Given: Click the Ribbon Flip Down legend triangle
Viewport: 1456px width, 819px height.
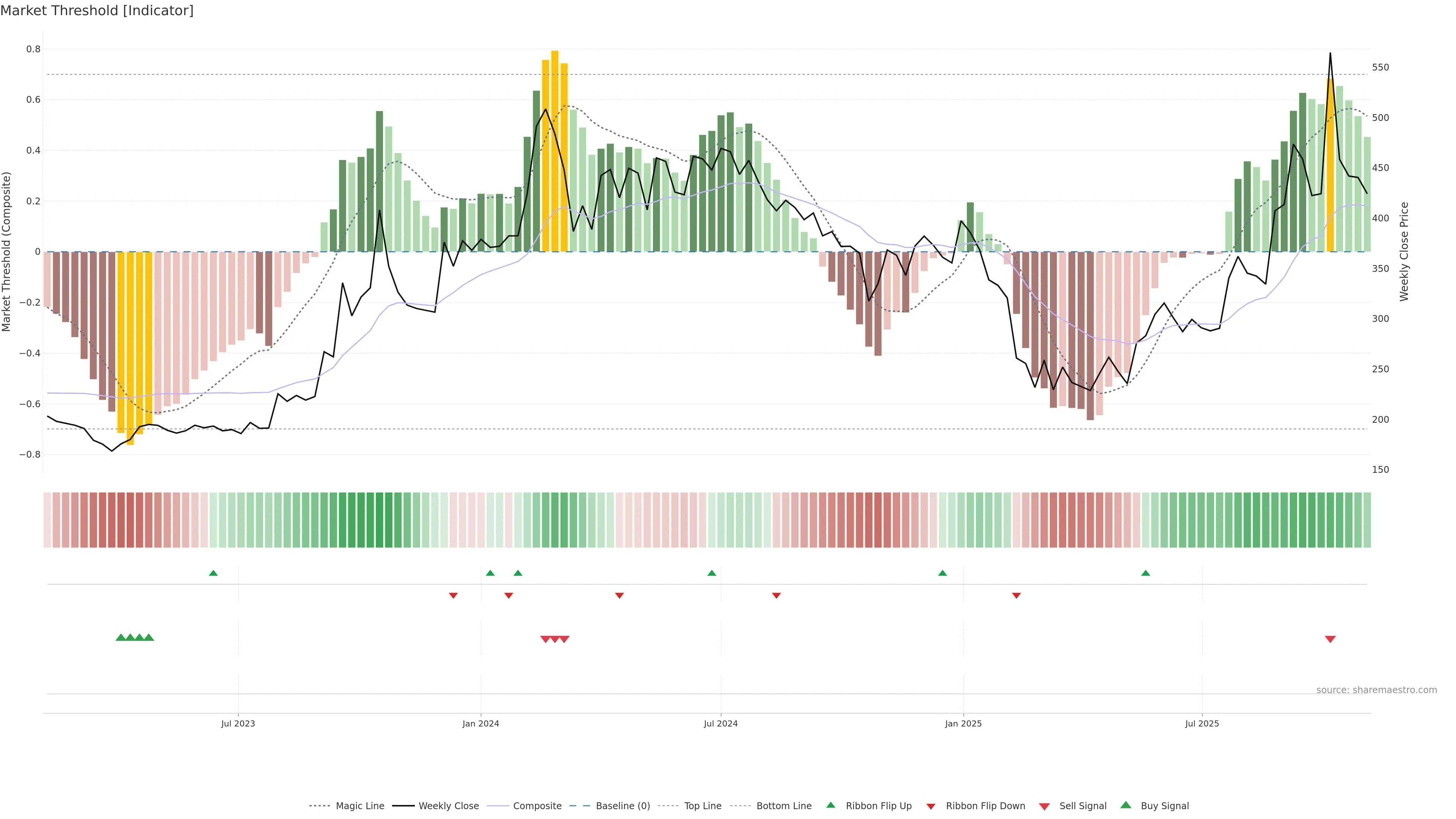Looking at the screenshot, I should click(x=931, y=806).
